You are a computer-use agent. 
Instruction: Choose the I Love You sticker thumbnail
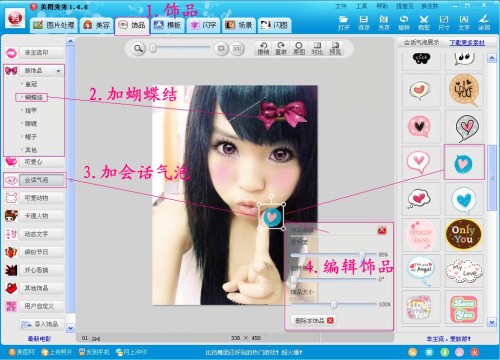coord(420,306)
